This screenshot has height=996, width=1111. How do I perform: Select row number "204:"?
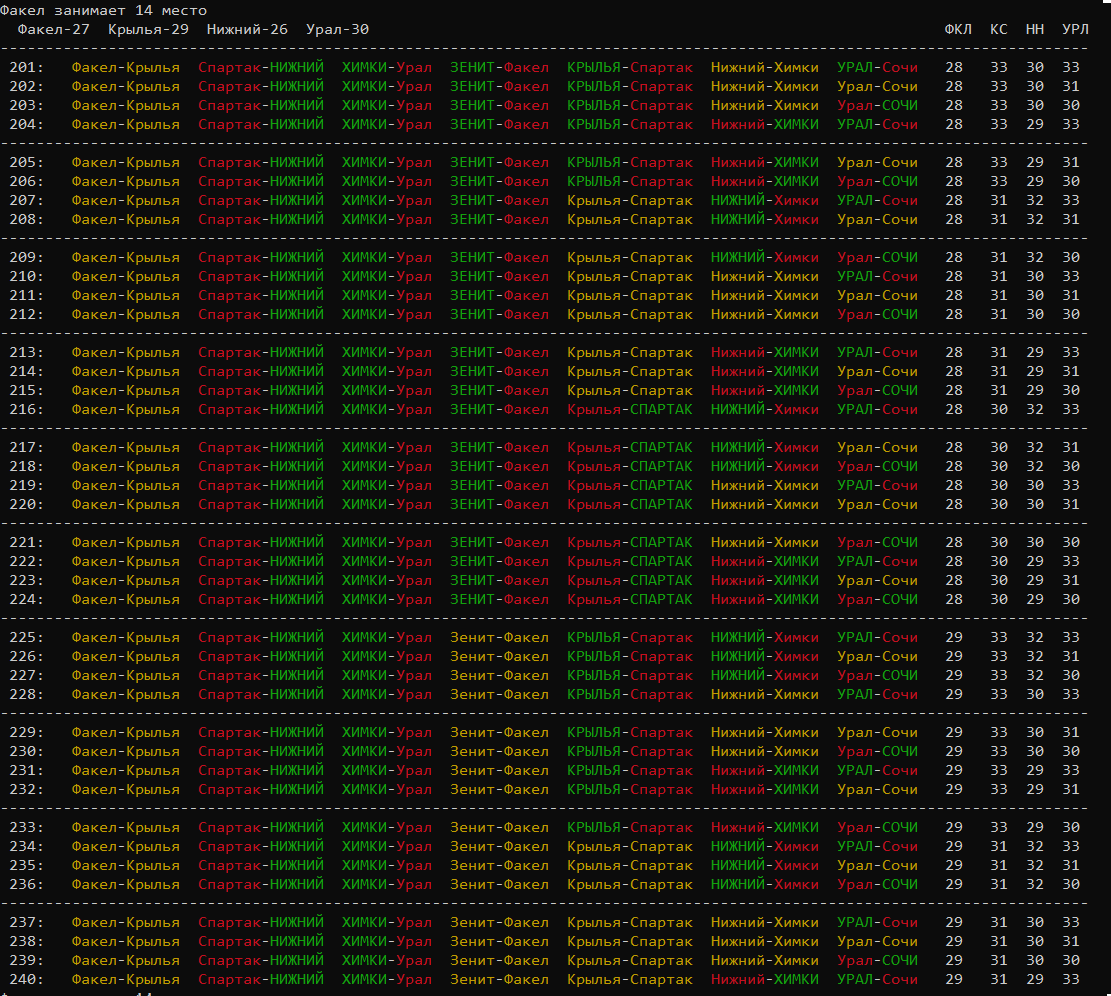pos(27,124)
